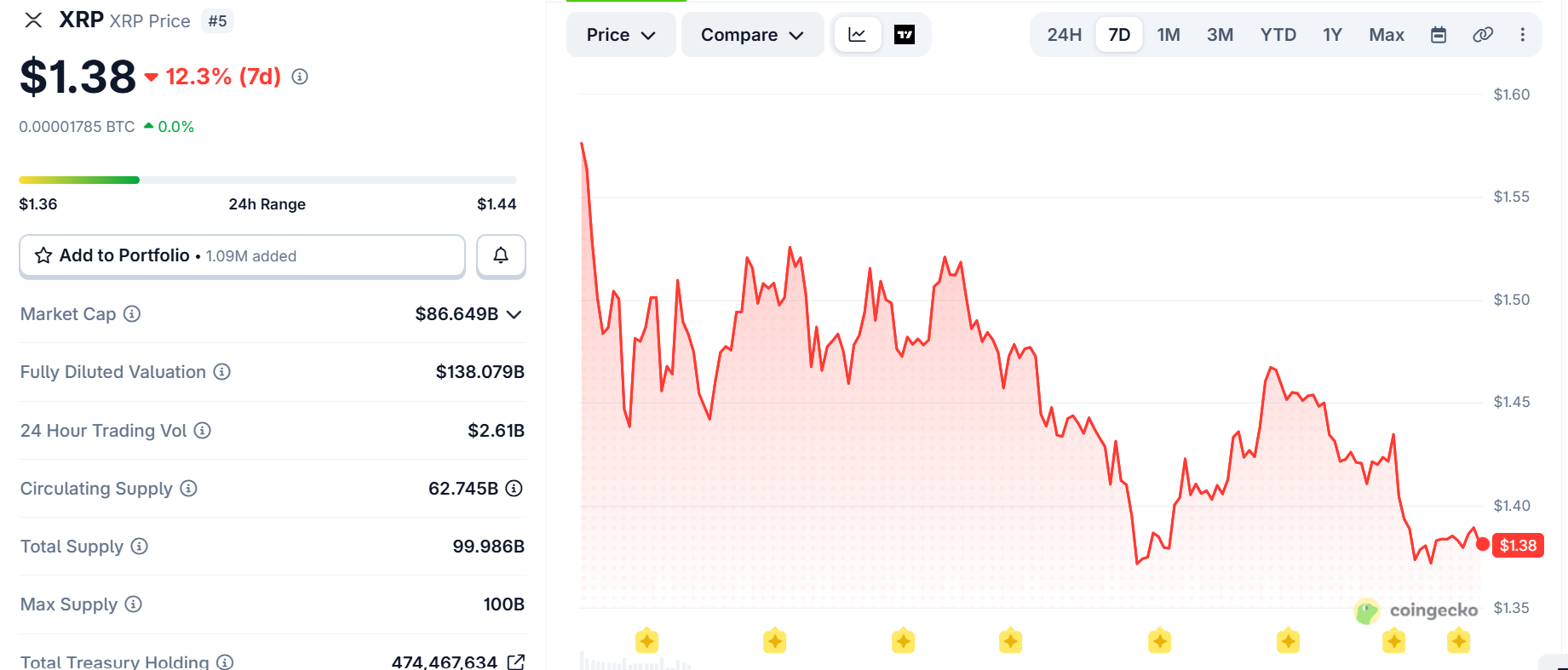
Task: Click the 100B max supply value
Action: [x=504, y=604]
